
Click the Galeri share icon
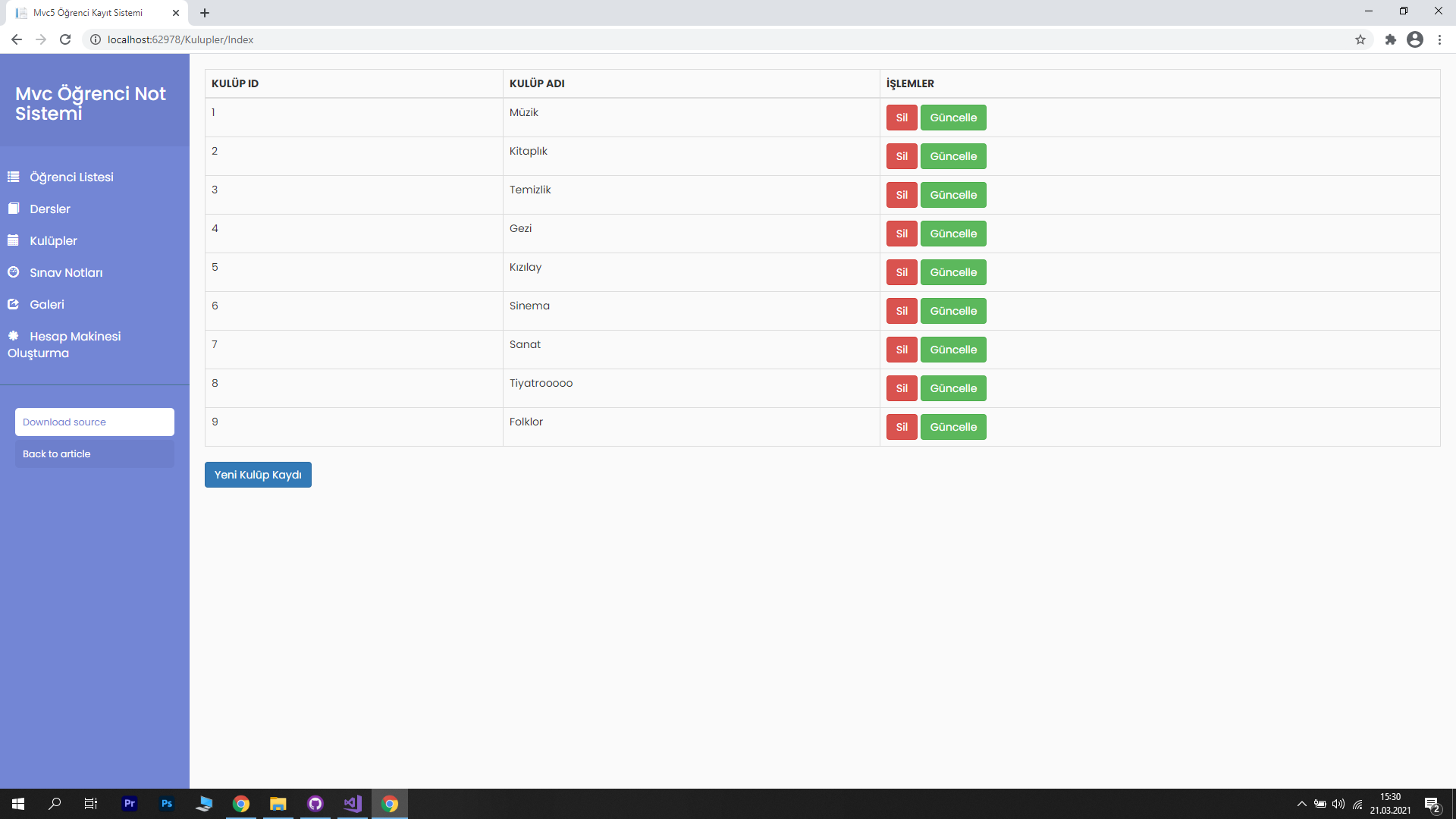13,304
